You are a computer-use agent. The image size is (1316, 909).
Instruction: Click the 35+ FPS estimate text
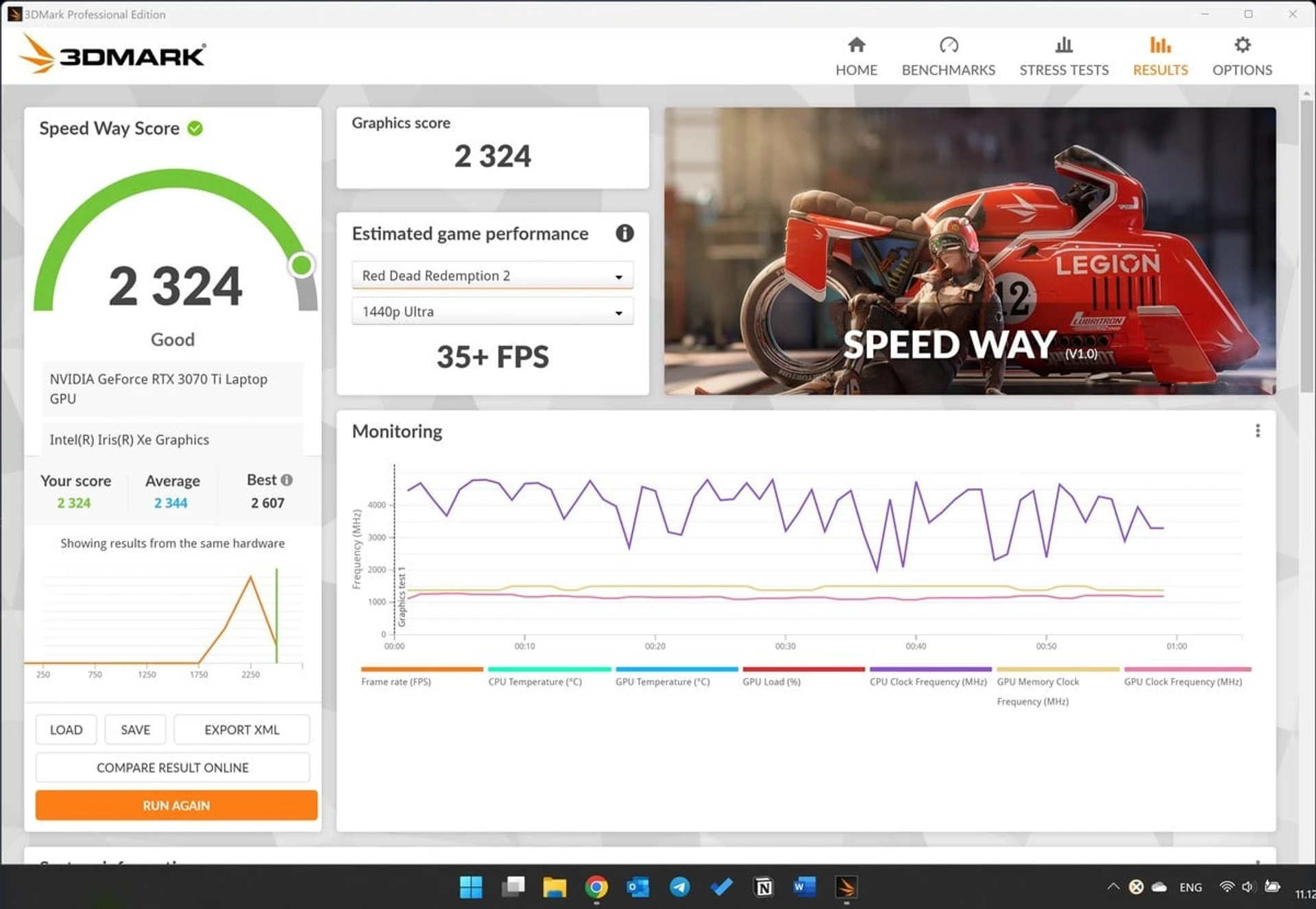coord(492,356)
